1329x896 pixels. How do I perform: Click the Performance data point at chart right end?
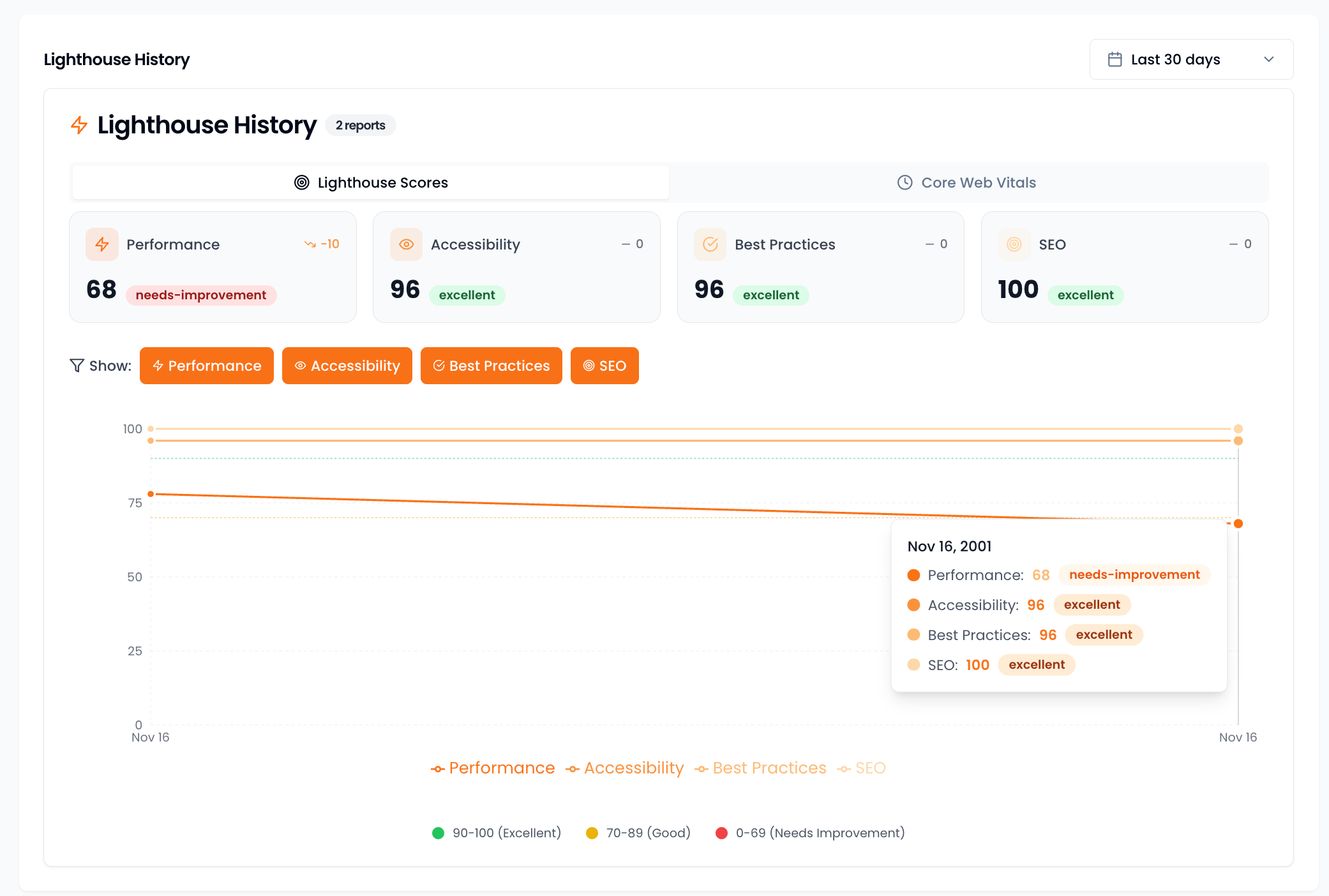pos(1238,523)
